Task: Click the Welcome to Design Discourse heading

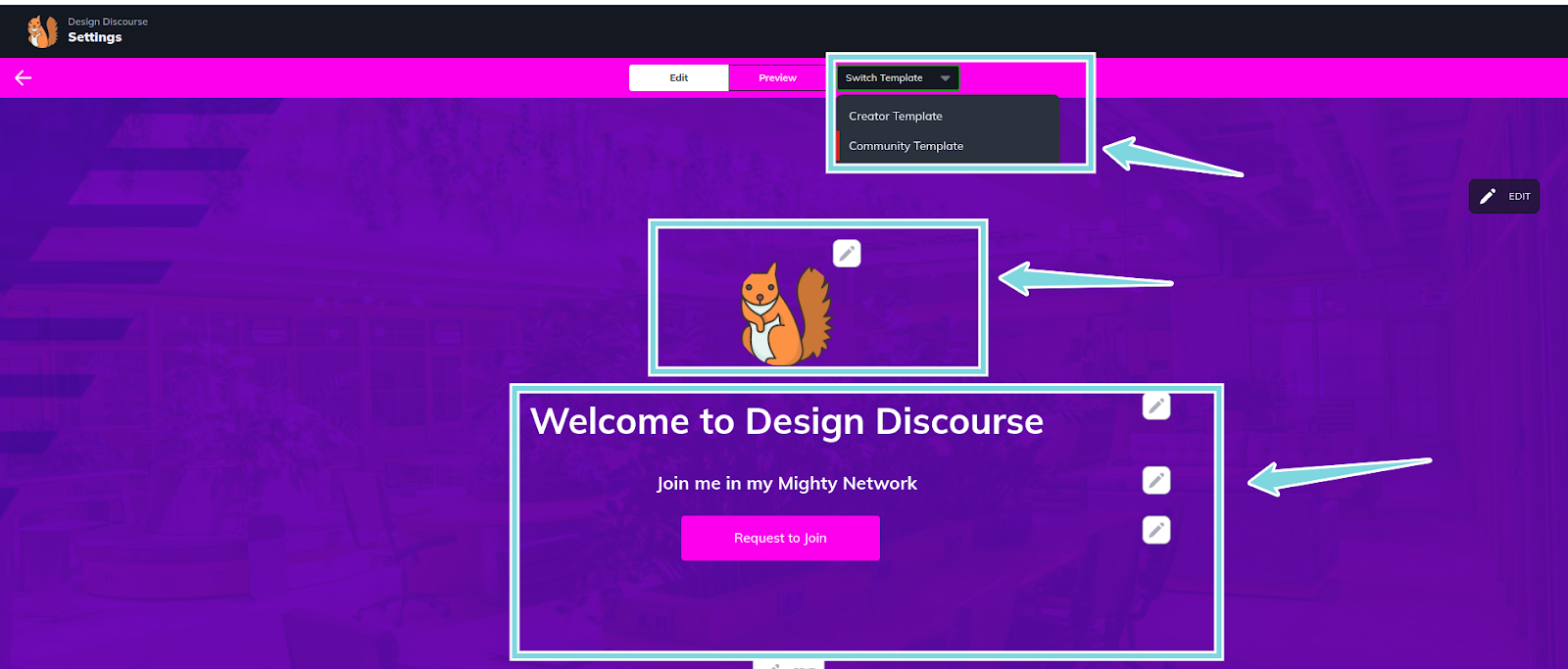Action: click(787, 421)
